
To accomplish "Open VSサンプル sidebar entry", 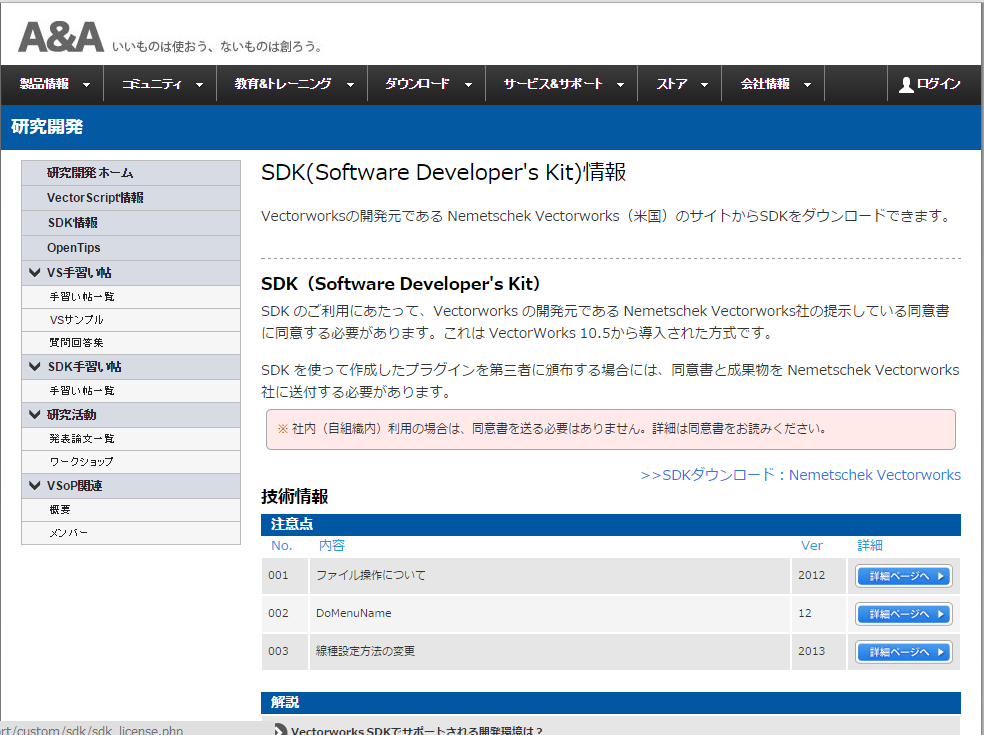I will click(131, 320).
